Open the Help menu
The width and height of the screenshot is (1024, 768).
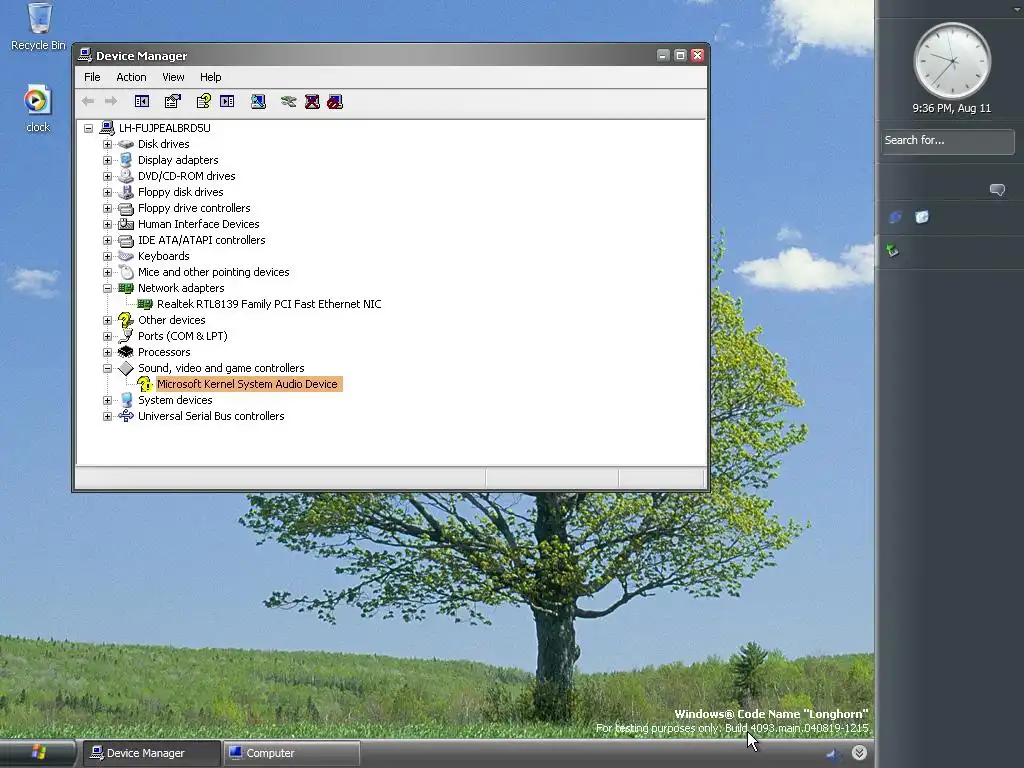(210, 77)
